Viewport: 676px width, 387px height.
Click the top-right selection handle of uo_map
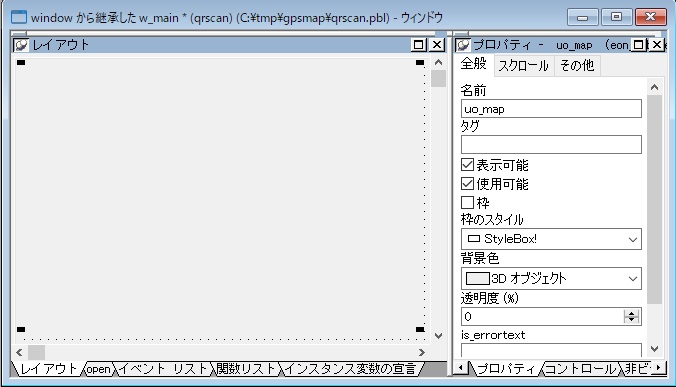coord(420,63)
